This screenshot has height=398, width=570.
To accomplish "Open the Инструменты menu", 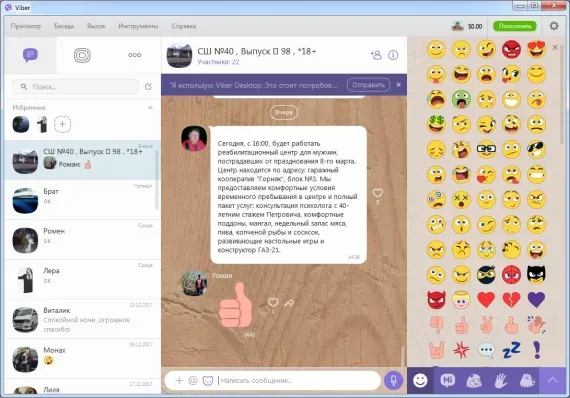I will (x=138, y=26).
